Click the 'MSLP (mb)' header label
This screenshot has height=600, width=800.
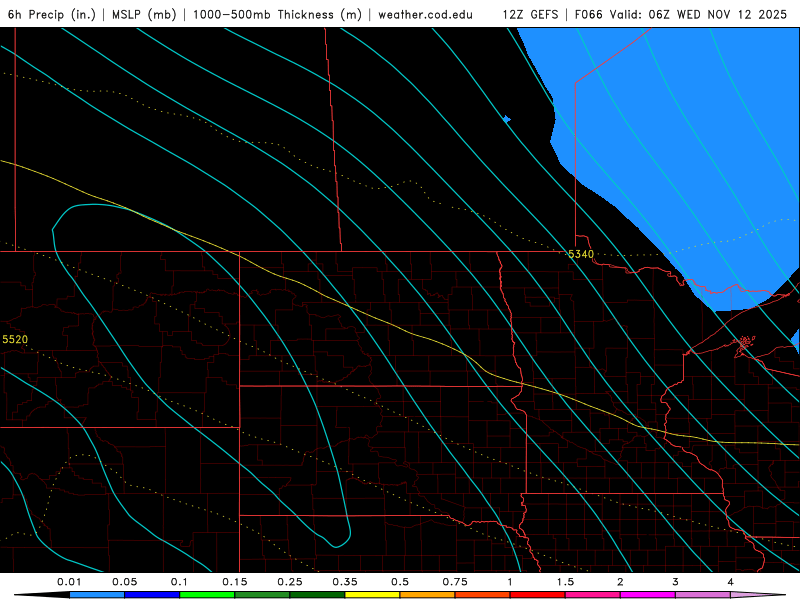tap(144, 14)
